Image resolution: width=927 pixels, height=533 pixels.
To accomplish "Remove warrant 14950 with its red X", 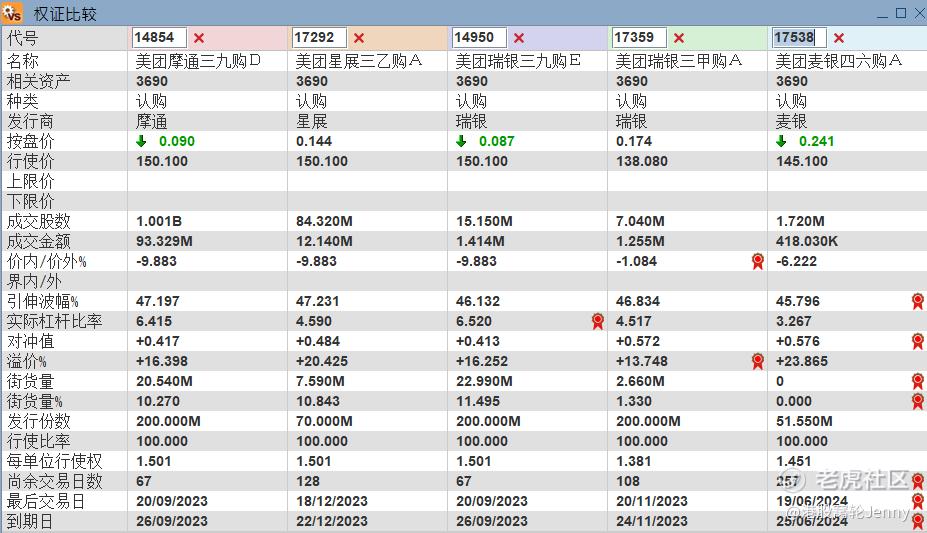I will point(519,38).
